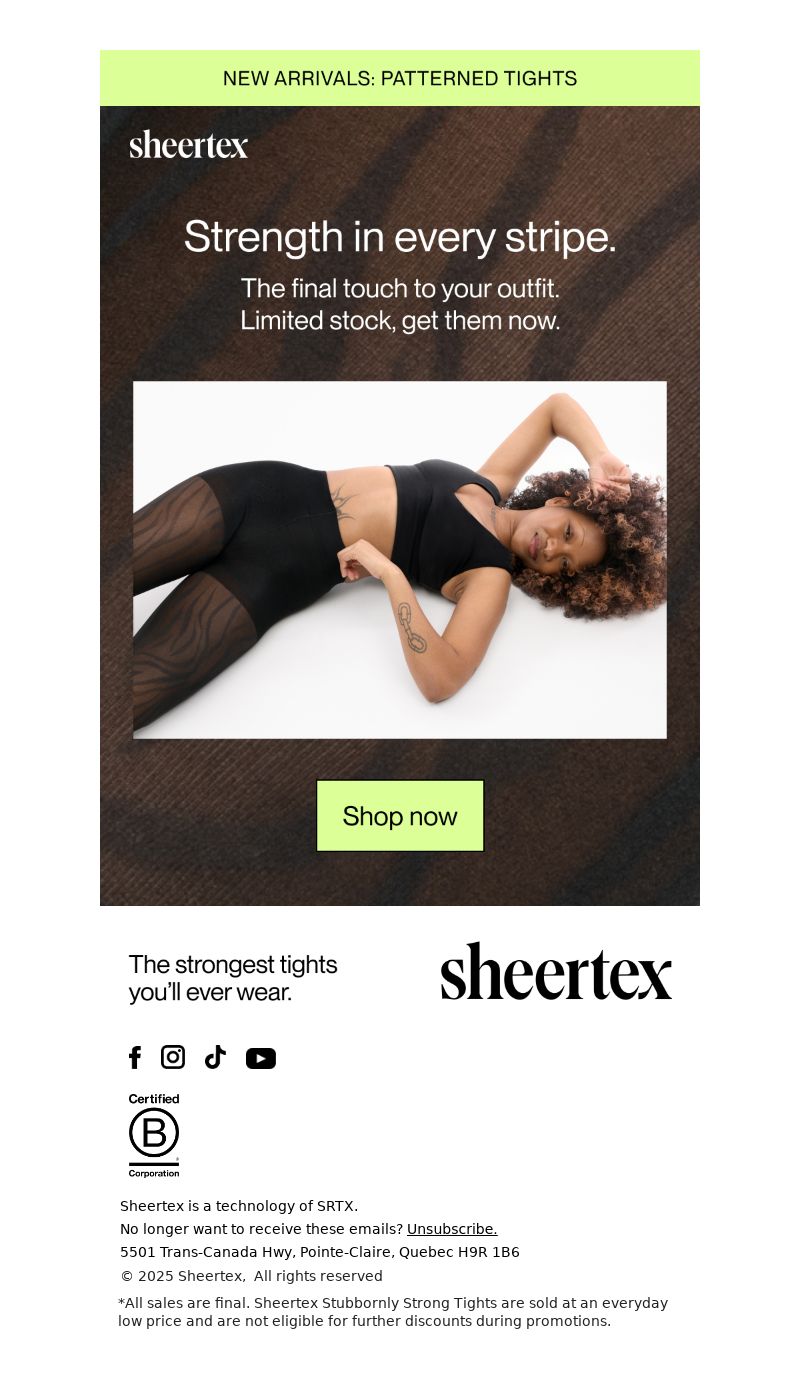Click 'No longer want to receive these emails?'
800x1378 pixels.
[261, 1229]
